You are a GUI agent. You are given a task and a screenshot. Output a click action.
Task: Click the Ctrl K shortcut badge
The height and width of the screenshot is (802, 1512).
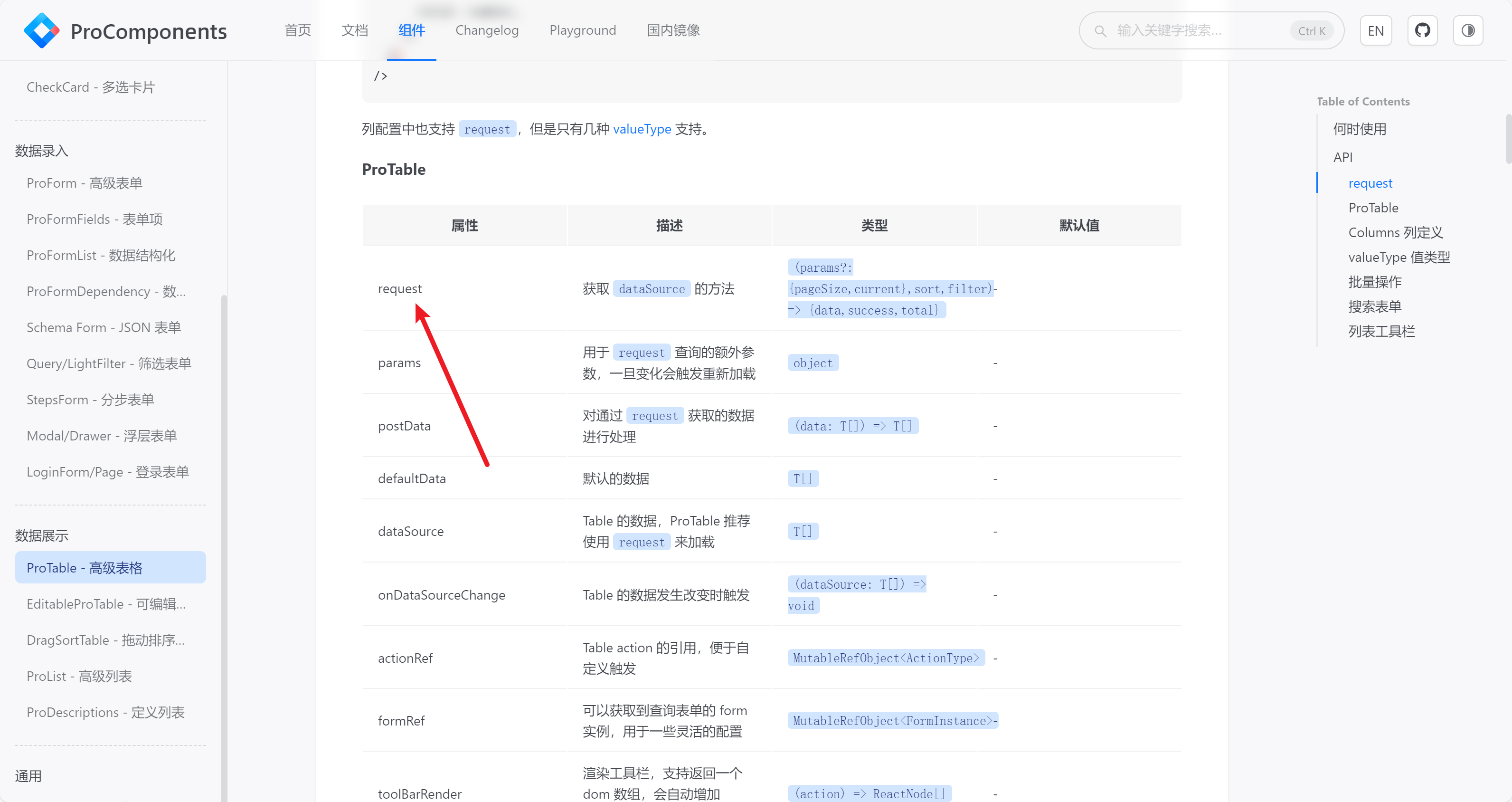pyautogui.click(x=1311, y=30)
